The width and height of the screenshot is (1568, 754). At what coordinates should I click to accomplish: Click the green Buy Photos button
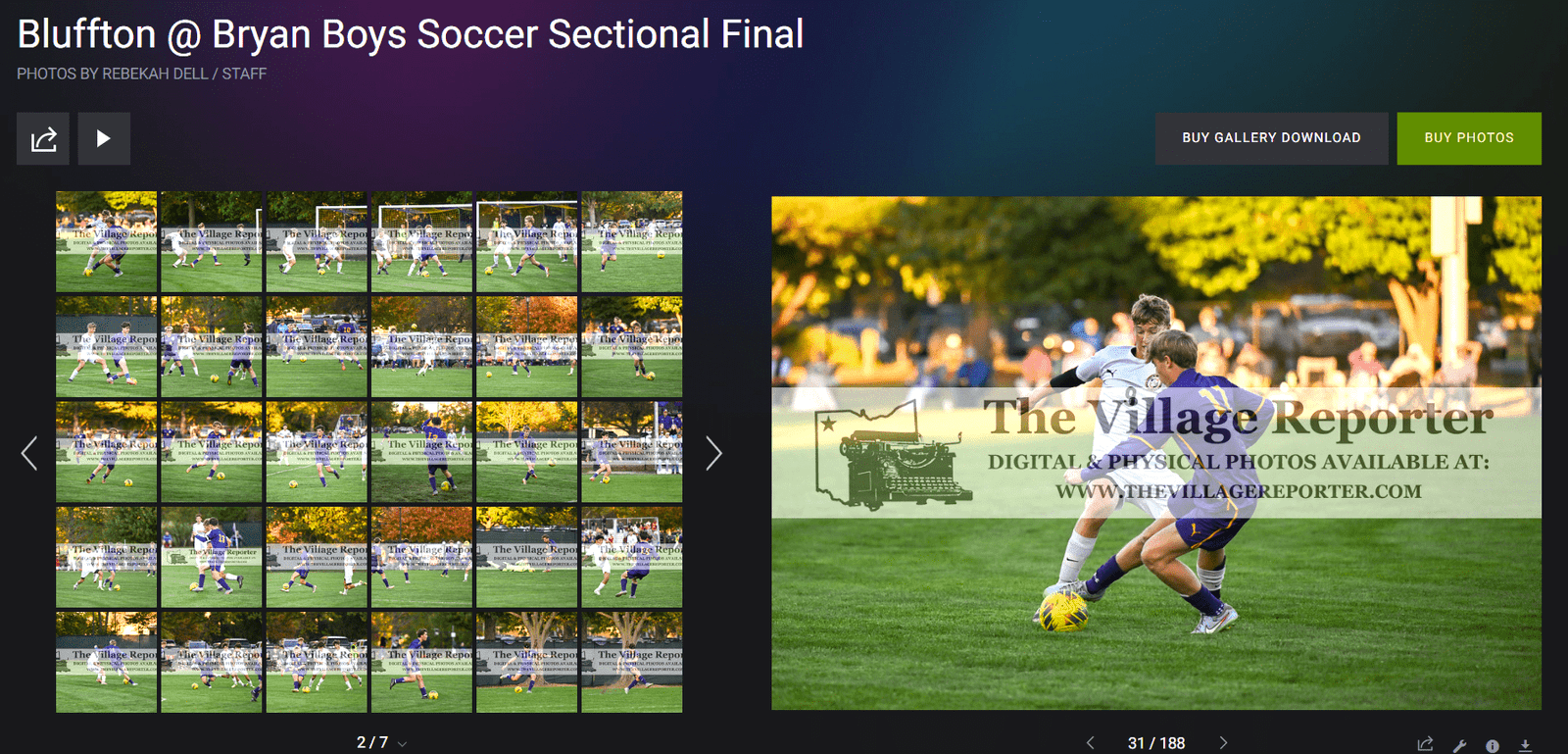click(1469, 138)
